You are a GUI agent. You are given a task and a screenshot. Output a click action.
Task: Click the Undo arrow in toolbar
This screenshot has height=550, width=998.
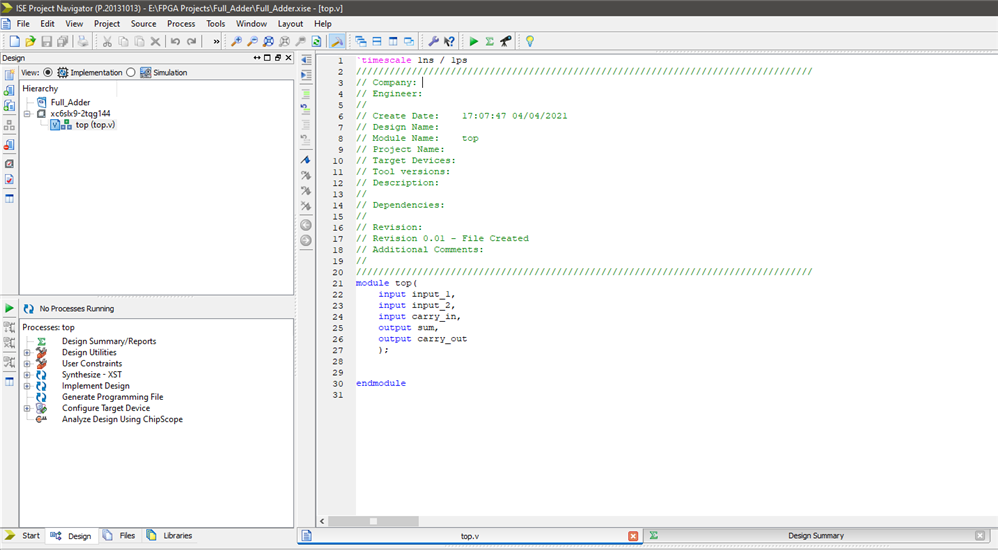(175, 41)
